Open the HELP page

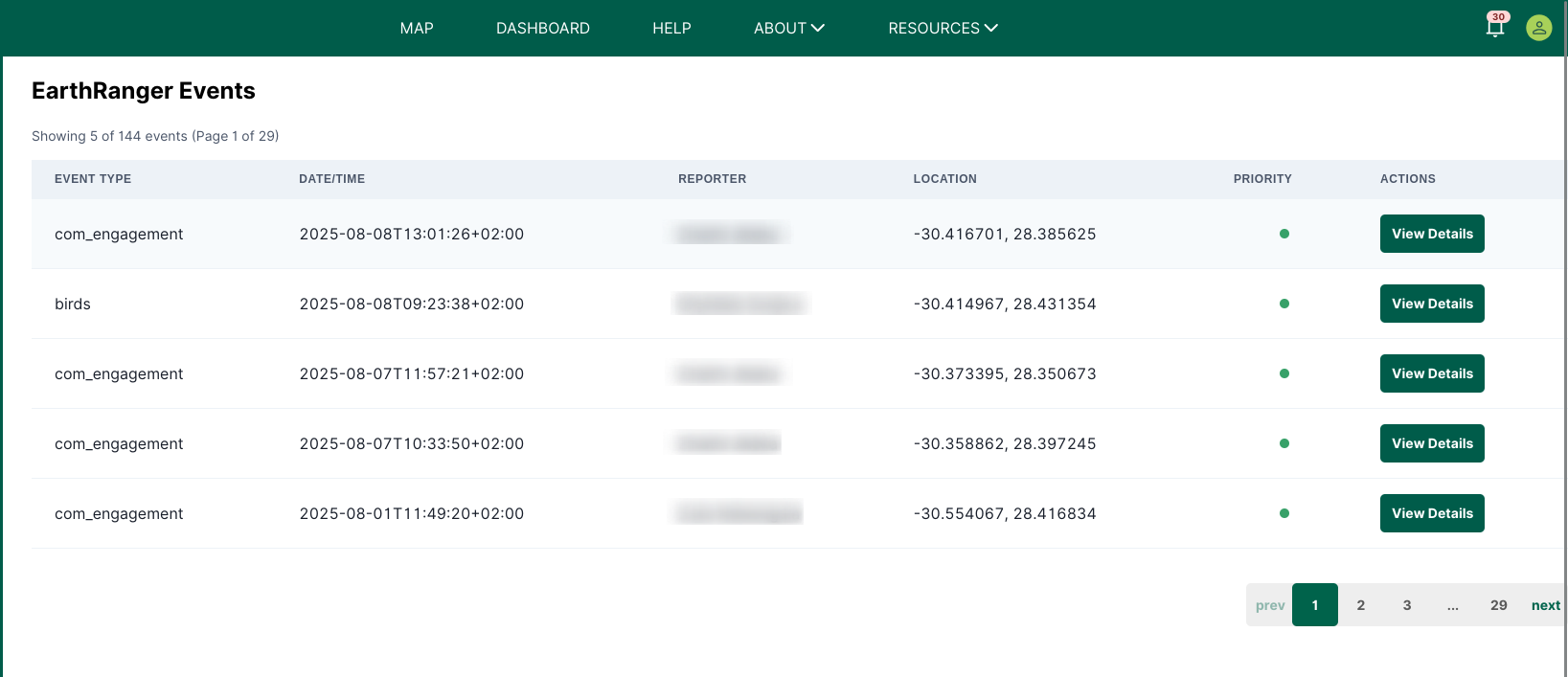point(671,28)
